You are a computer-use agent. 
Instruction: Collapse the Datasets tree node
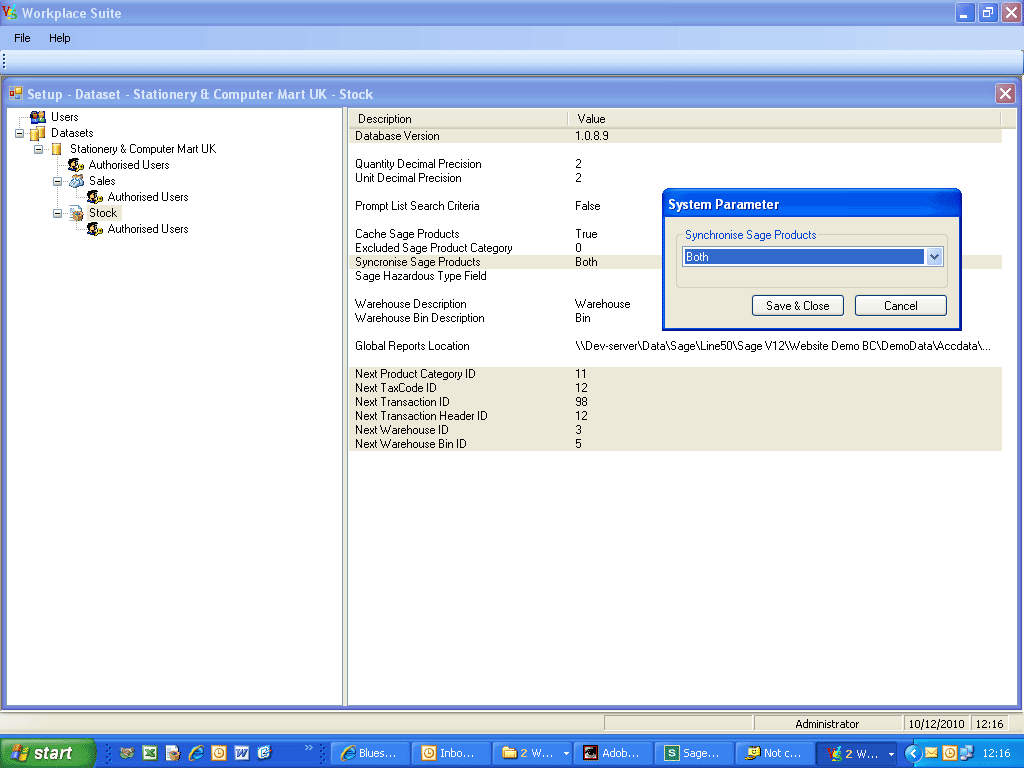pos(20,133)
